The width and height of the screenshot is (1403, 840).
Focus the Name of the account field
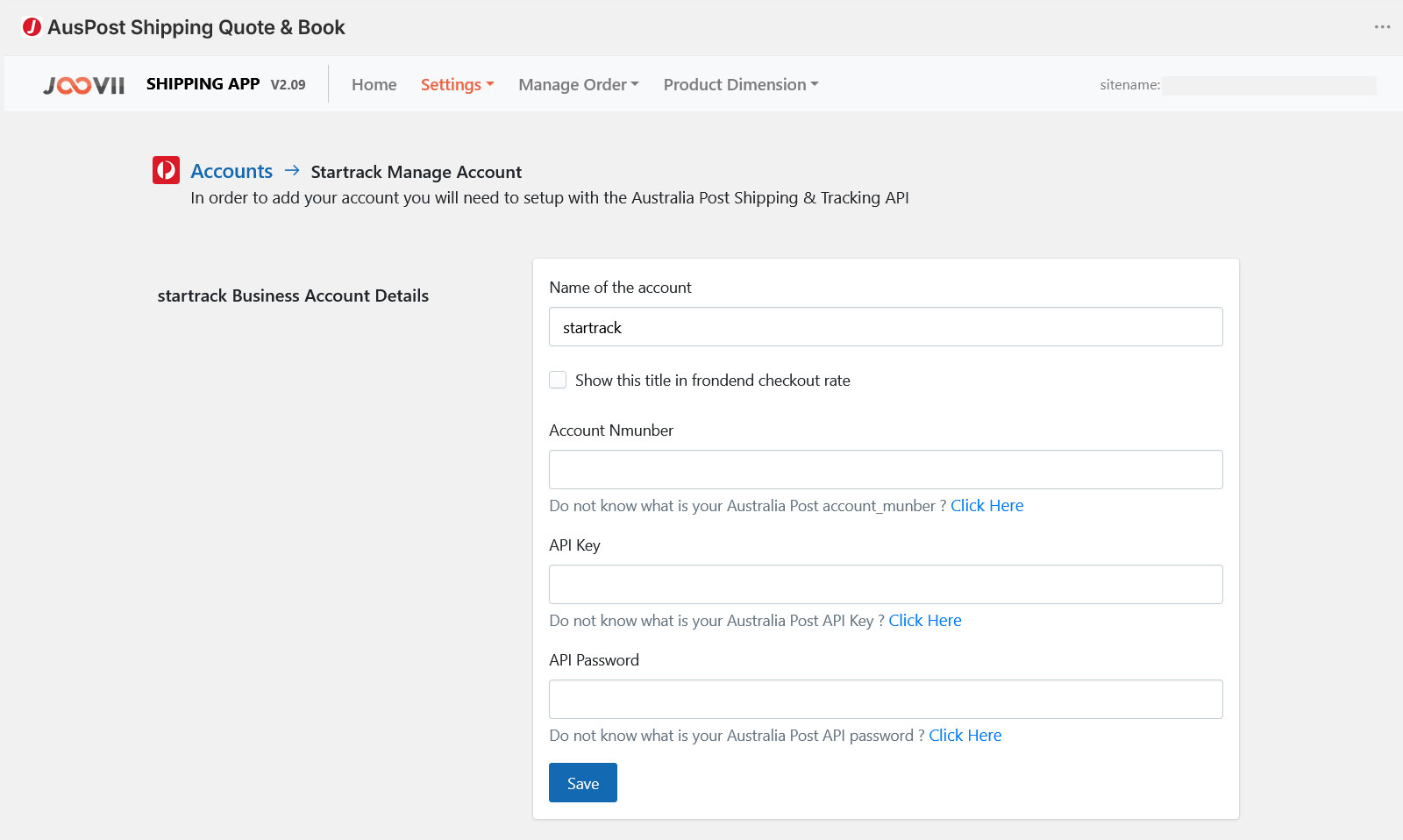click(x=886, y=327)
